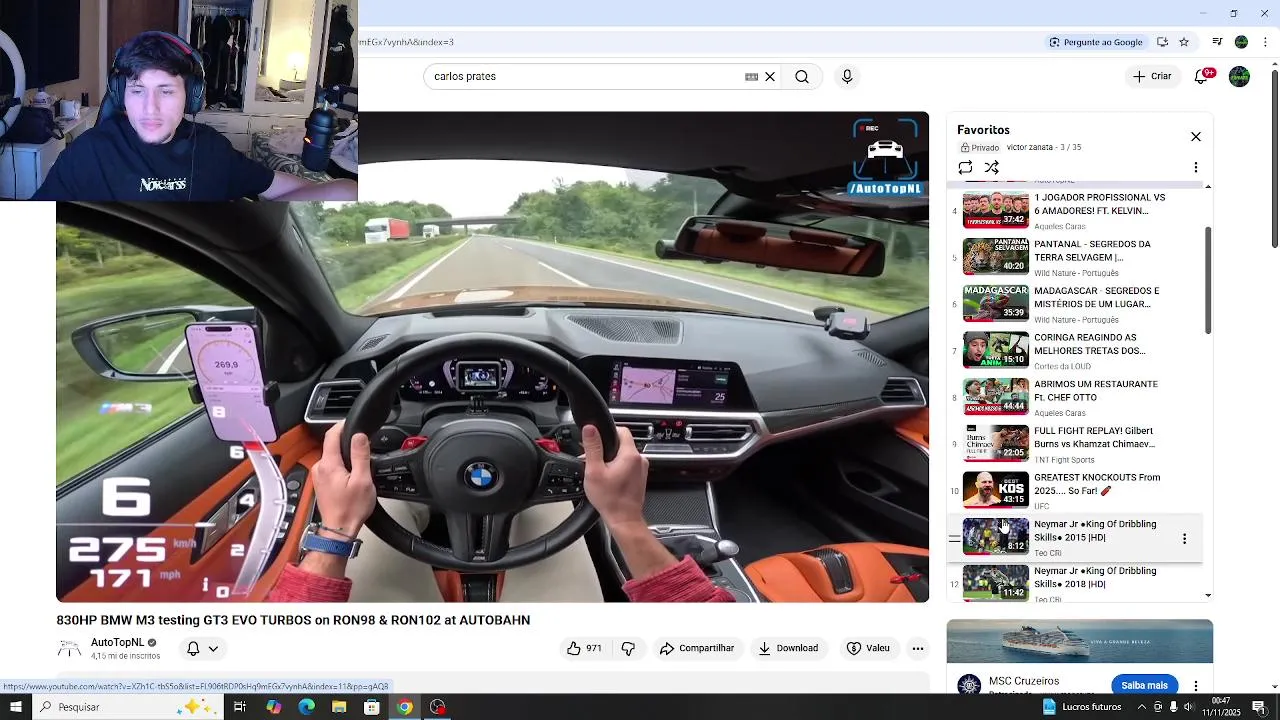Click the Download button
1280x720 pixels.
(788, 648)
